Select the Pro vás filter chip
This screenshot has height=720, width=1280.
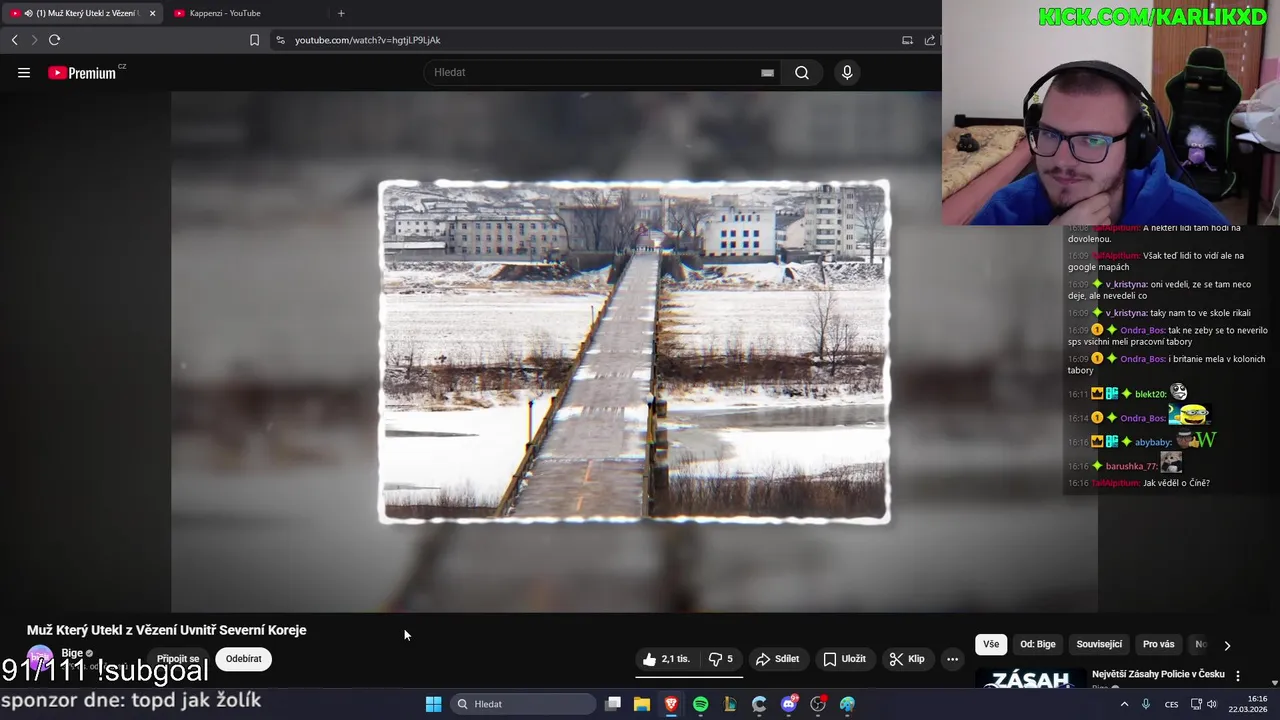(x=1158, y=645)
